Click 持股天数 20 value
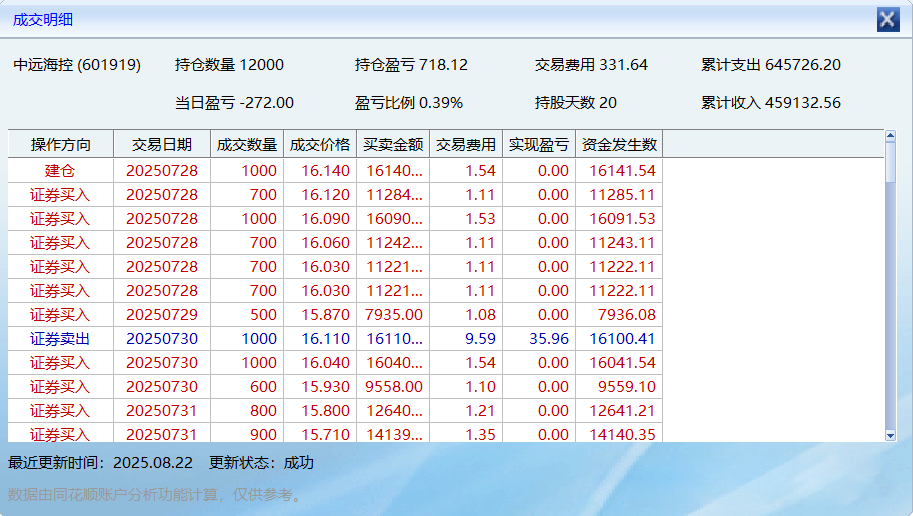Image resolution: width=913 pixels, height=516 pixels. coord(576,103)
